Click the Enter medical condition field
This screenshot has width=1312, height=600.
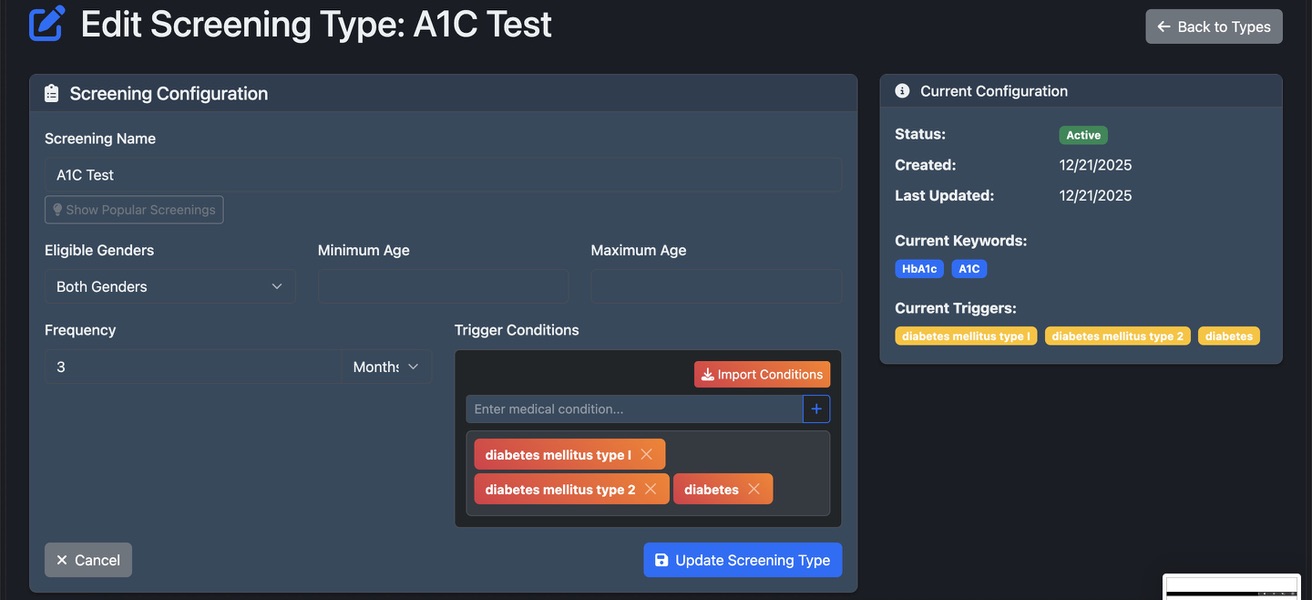click(x=634, y=409)
